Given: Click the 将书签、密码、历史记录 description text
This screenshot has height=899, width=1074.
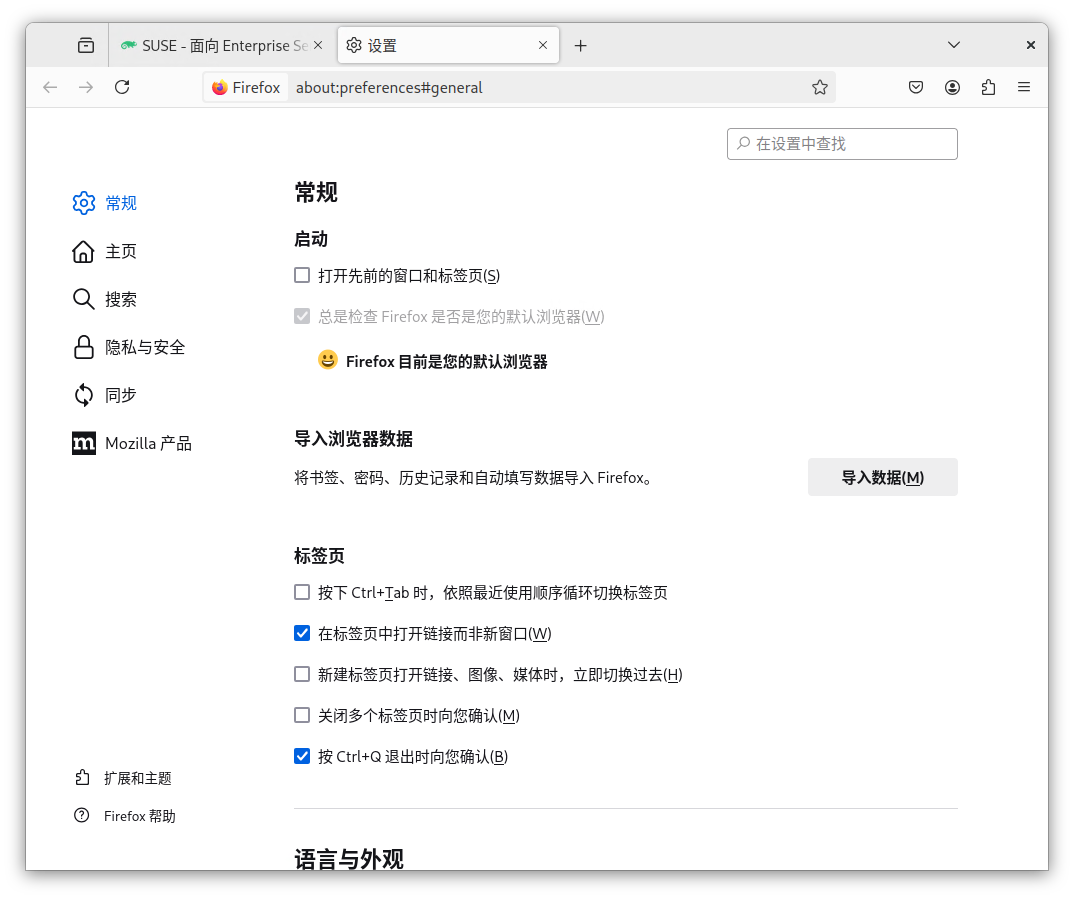Looking at the screenshot, I should coord(473,477).
